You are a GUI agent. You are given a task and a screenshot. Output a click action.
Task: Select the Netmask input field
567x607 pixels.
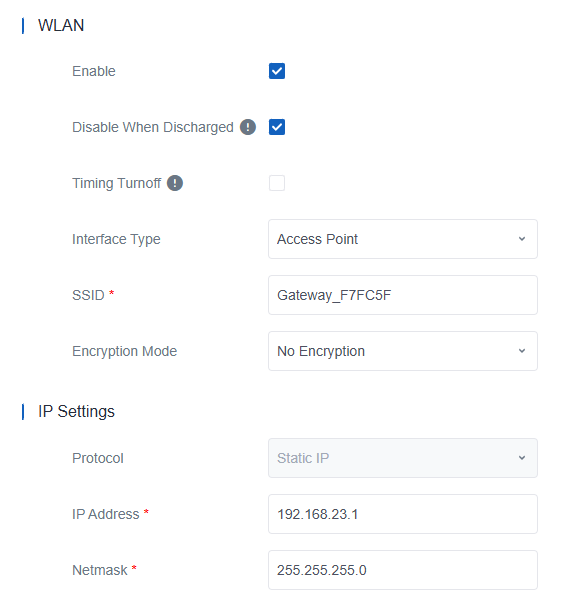[403, 570]
